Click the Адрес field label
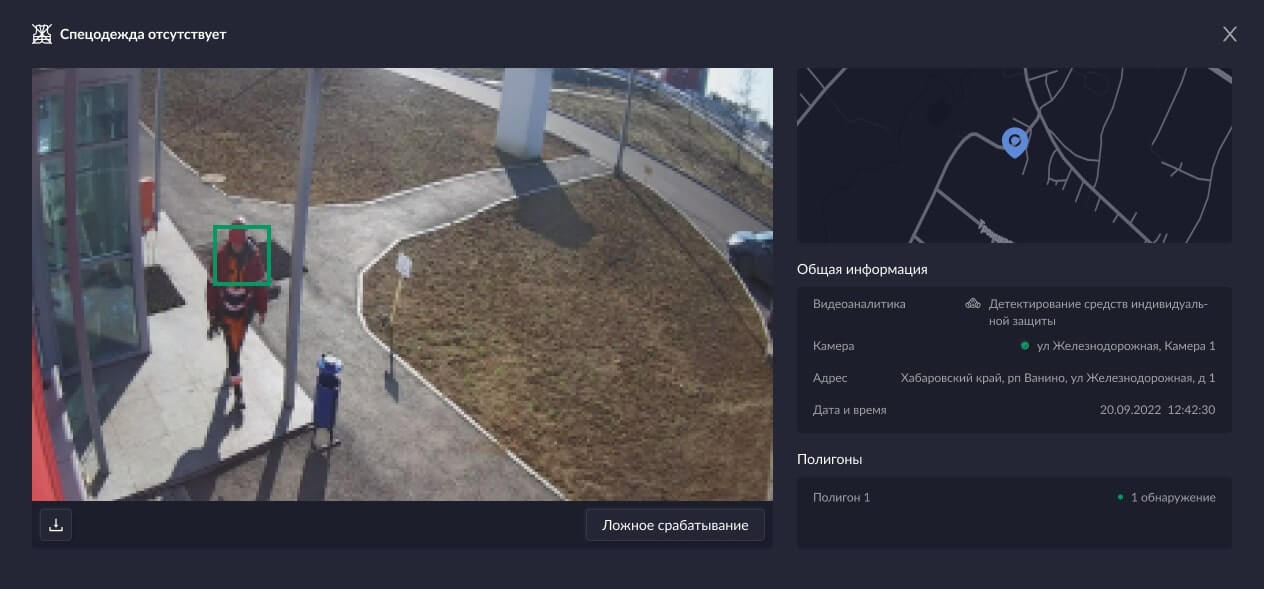The height and width of the screenshot is (589, 1264). point(830,378)
